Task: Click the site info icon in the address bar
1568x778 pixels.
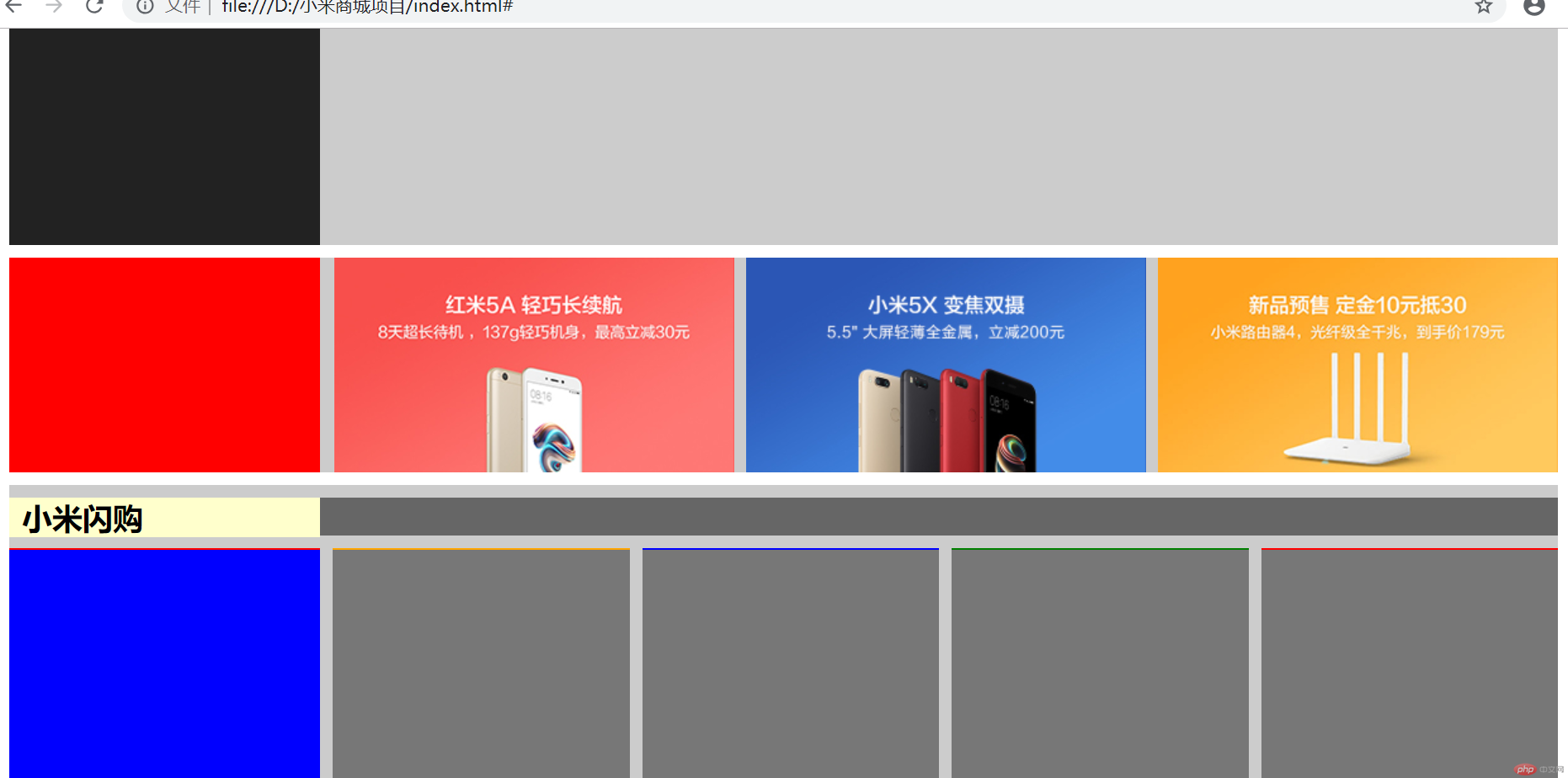Action: [145, 7]
